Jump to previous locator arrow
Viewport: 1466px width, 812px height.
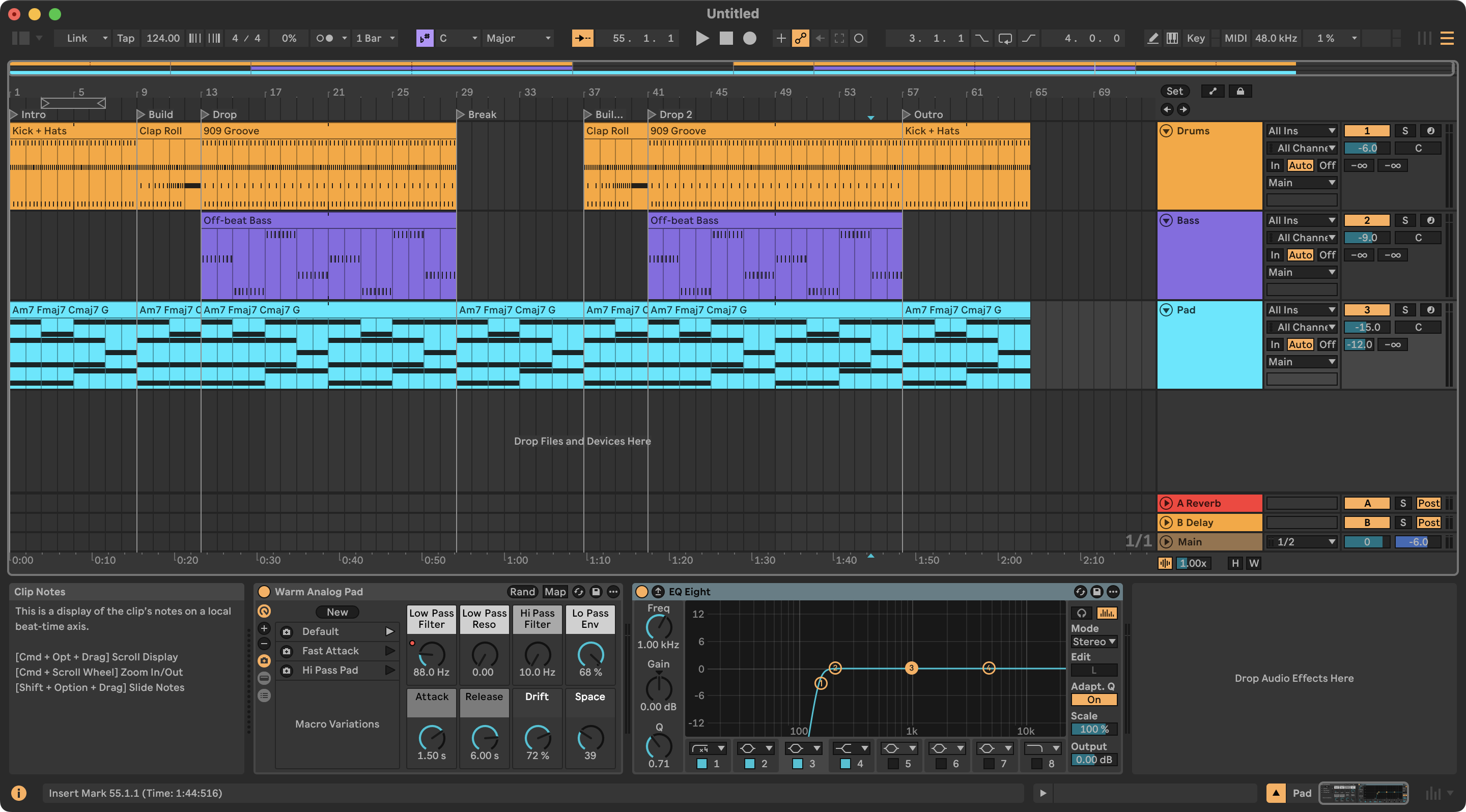coord(1167,109)
